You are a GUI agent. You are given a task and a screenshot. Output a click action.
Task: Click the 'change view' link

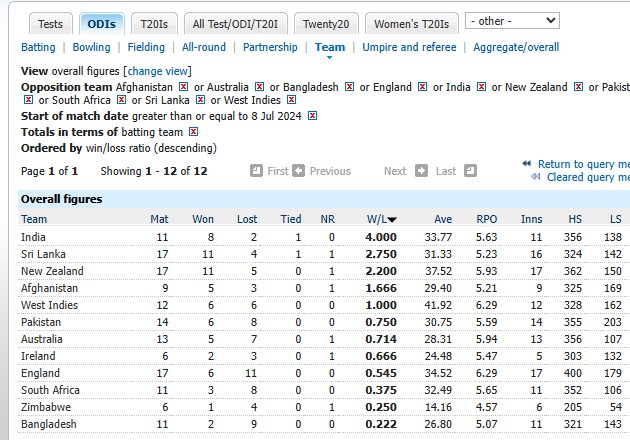point(158,71)
